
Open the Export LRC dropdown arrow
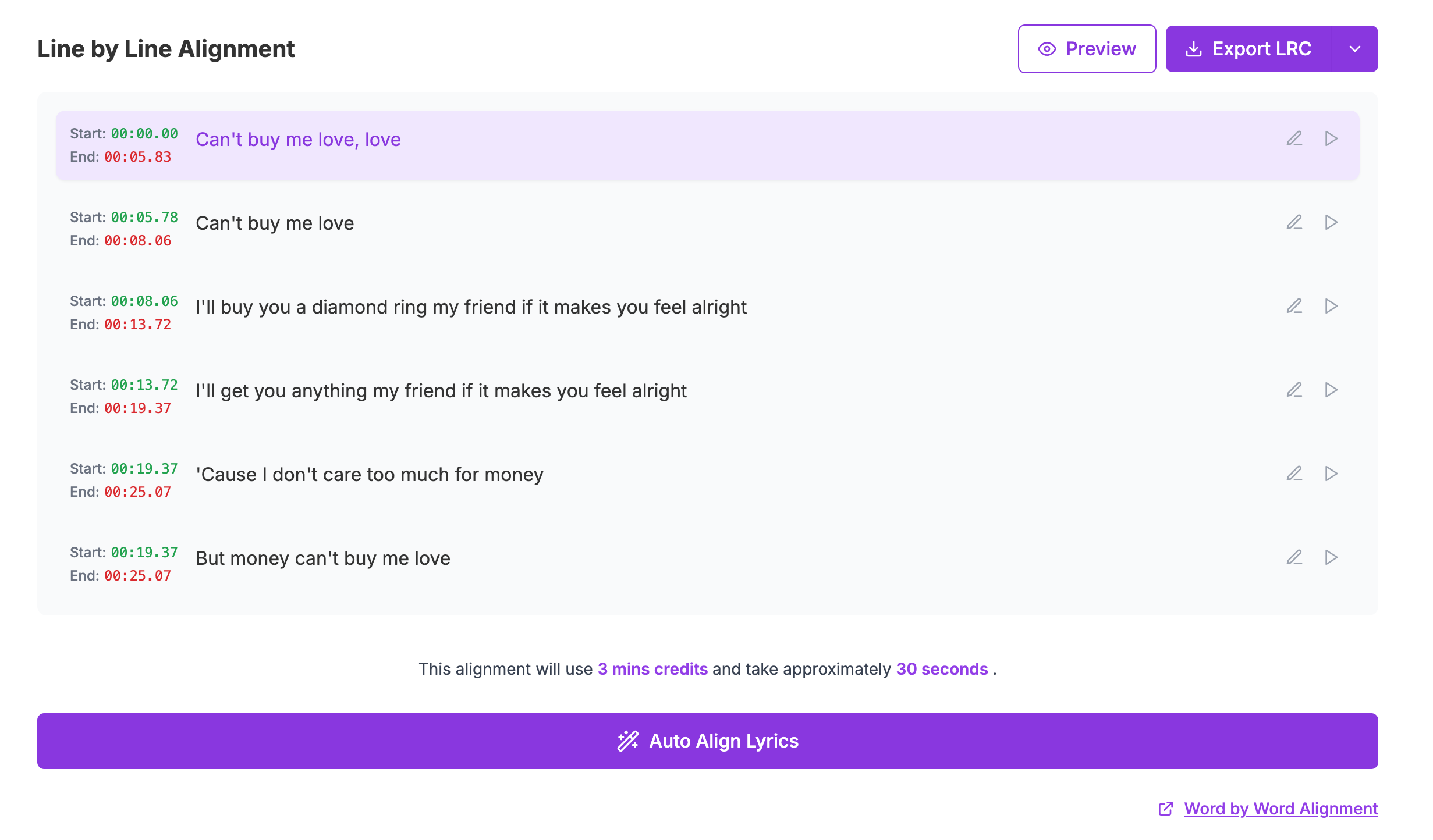coord(1355,49)
